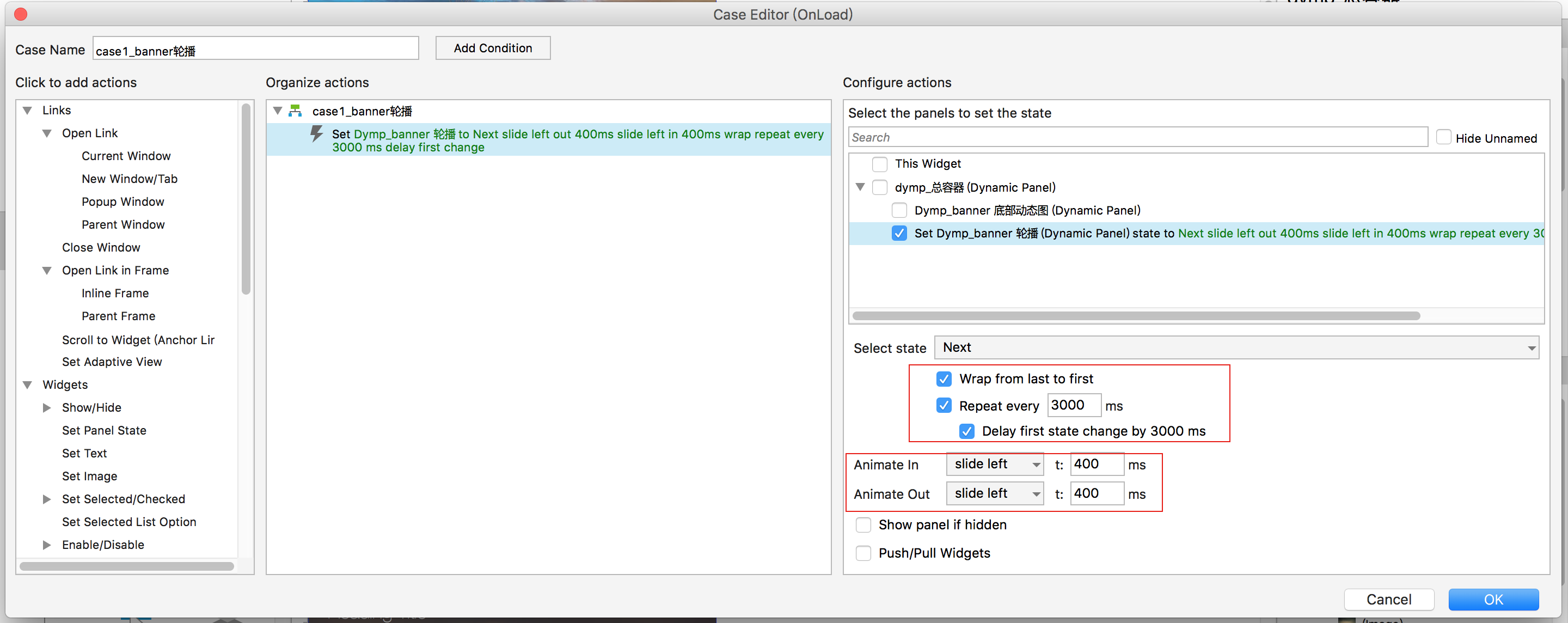Collapse dymp_总容器 panel tree node

coord(860,187)
